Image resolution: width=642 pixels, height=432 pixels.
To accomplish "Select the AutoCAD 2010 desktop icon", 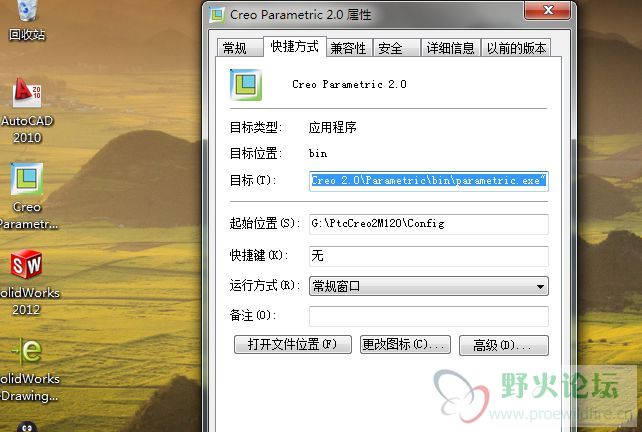I will 27,111.
